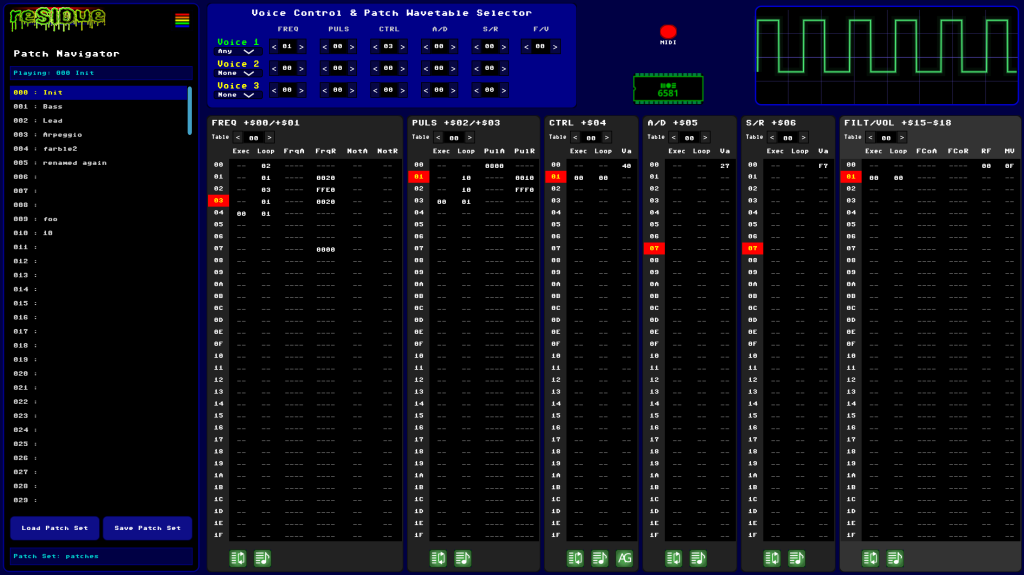
Task: Click the MV value '0F' in FILT/VOL table
Action: pyautogui.click(x=1010, y=166)
